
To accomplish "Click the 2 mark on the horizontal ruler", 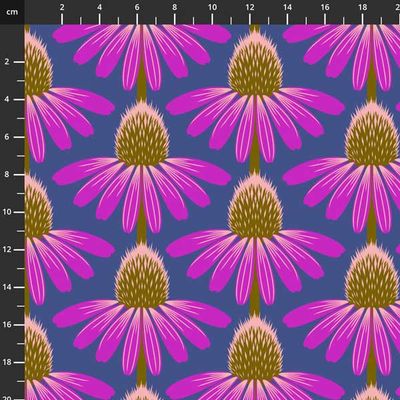I will coord(62,8).
